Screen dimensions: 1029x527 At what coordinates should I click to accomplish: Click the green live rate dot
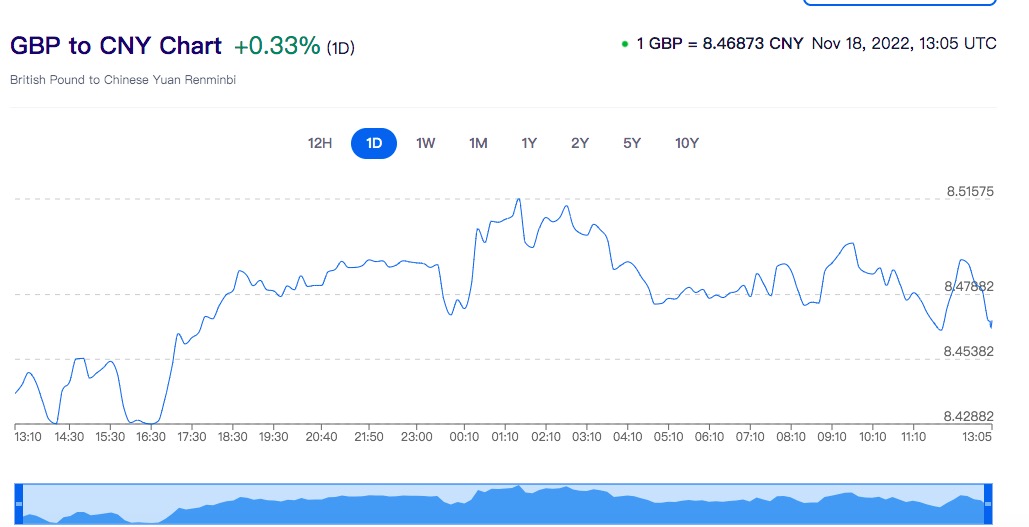pyautogui.click(x=625, y=44)
